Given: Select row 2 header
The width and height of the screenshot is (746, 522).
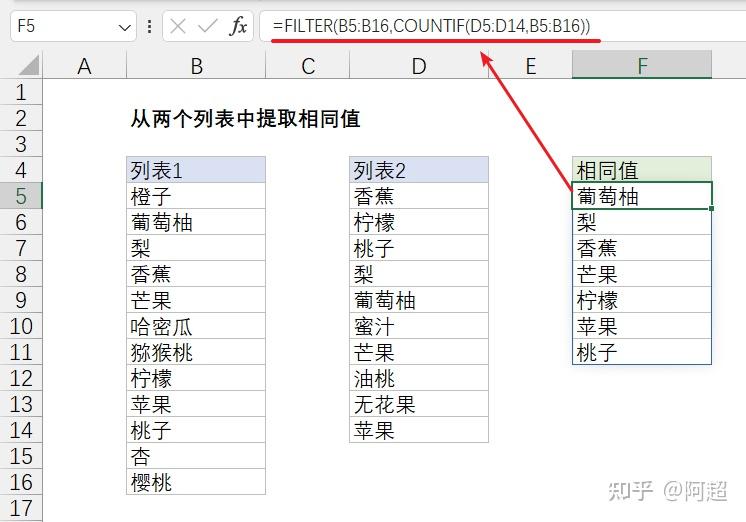Looking at the screenshot, I should pos(21,118).
